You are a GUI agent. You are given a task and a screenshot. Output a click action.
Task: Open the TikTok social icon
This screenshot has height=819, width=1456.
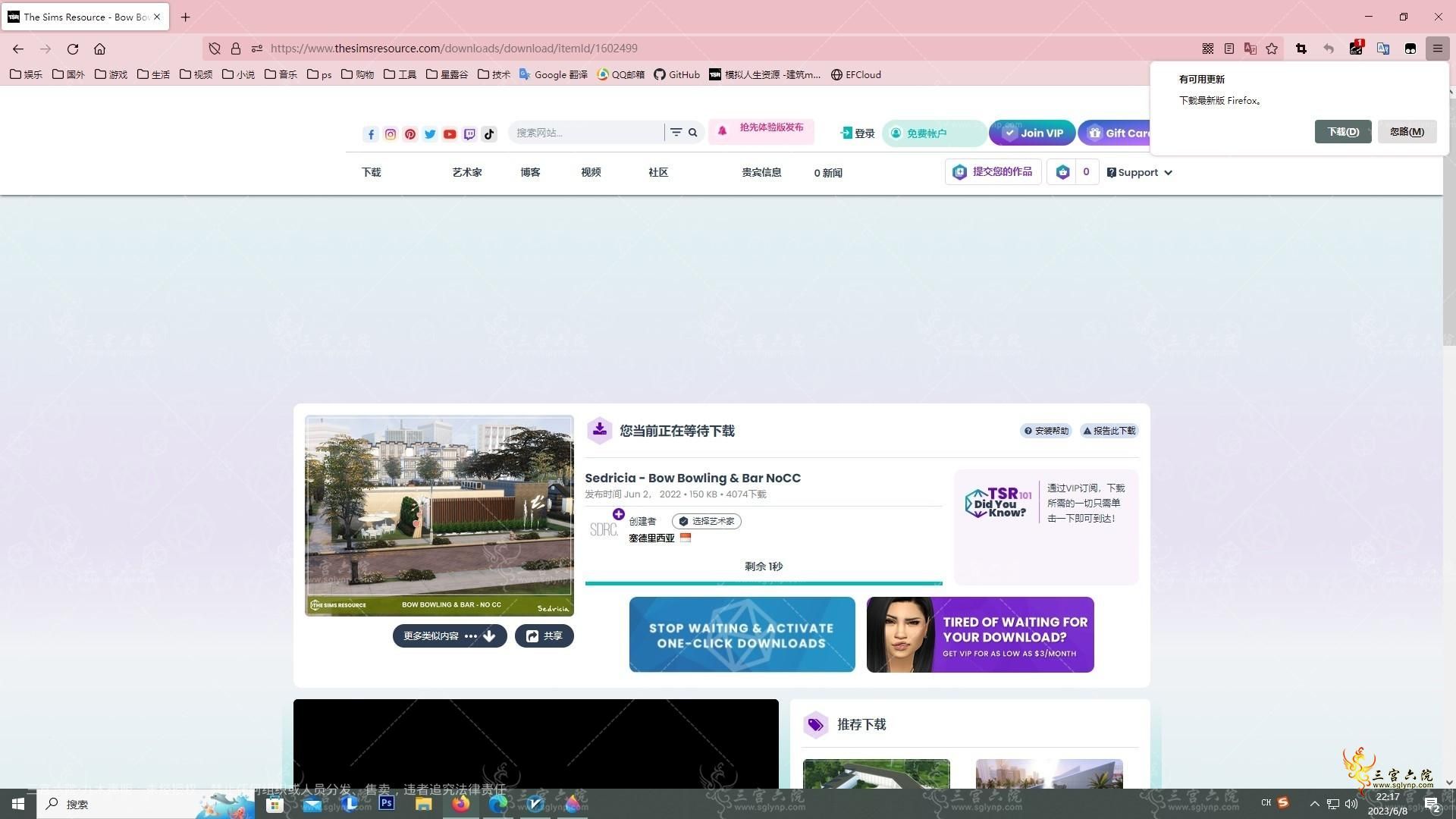pyautogui.click(x=489, y=133)
